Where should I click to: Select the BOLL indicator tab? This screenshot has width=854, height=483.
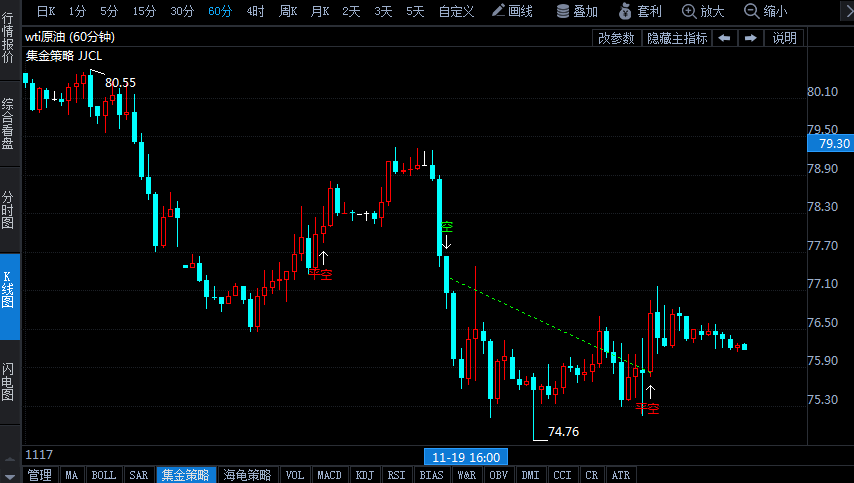coord(103,475)
